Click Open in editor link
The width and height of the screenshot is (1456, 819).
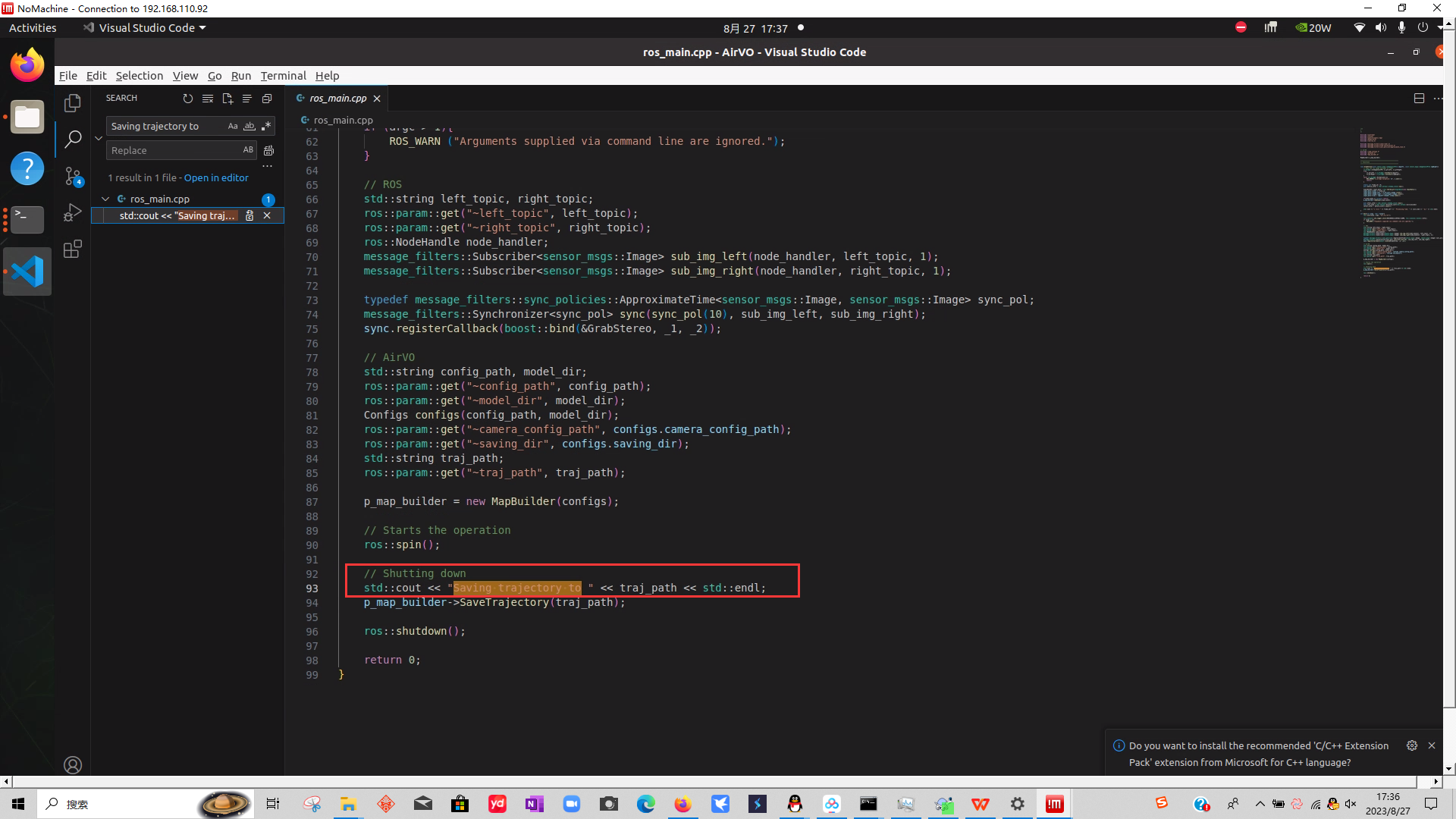(216, 178)
